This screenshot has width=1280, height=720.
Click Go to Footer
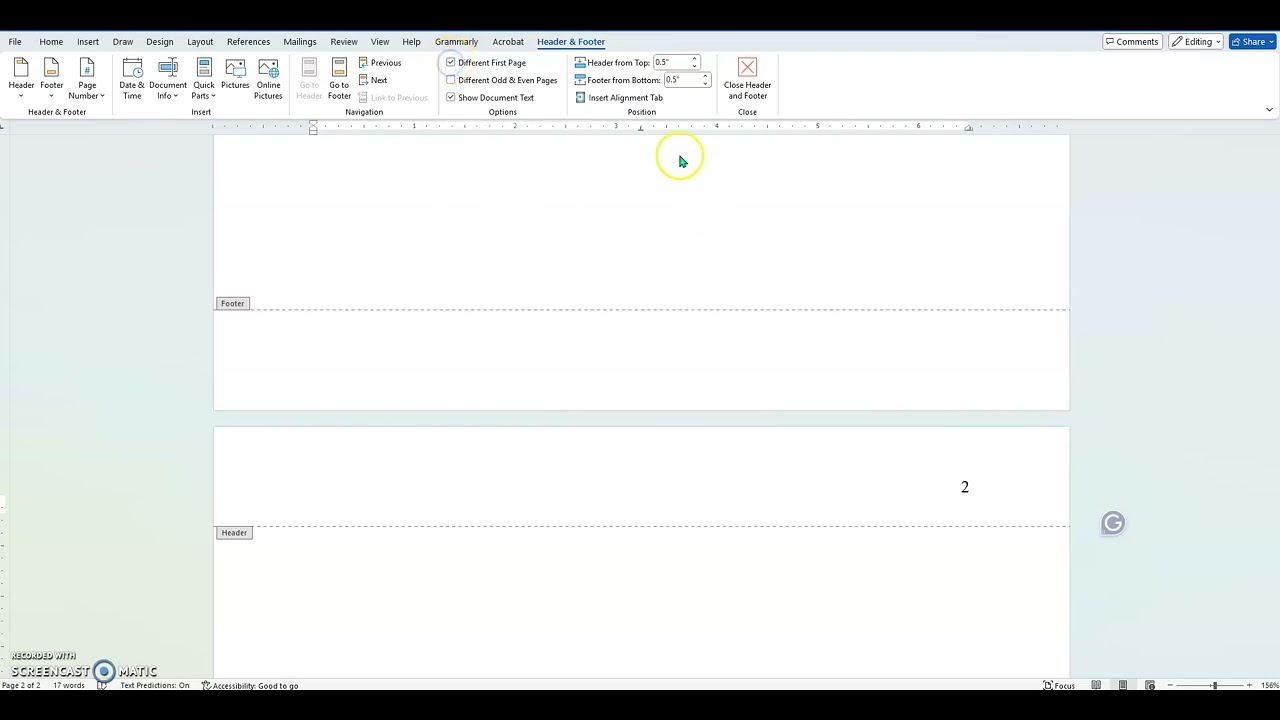tap(339, 78)
